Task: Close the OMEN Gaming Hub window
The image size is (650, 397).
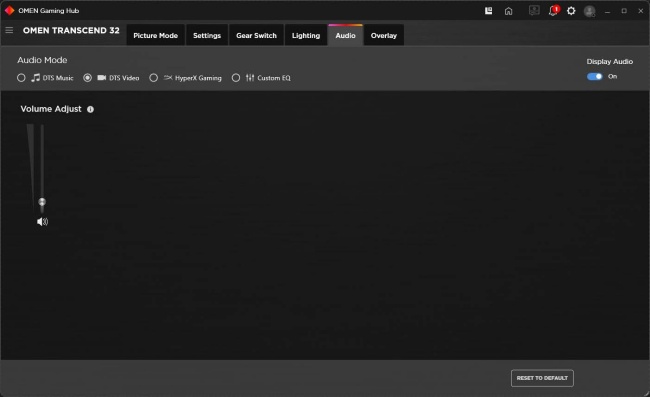Action: pyautogui.click(x=640, y=11)
